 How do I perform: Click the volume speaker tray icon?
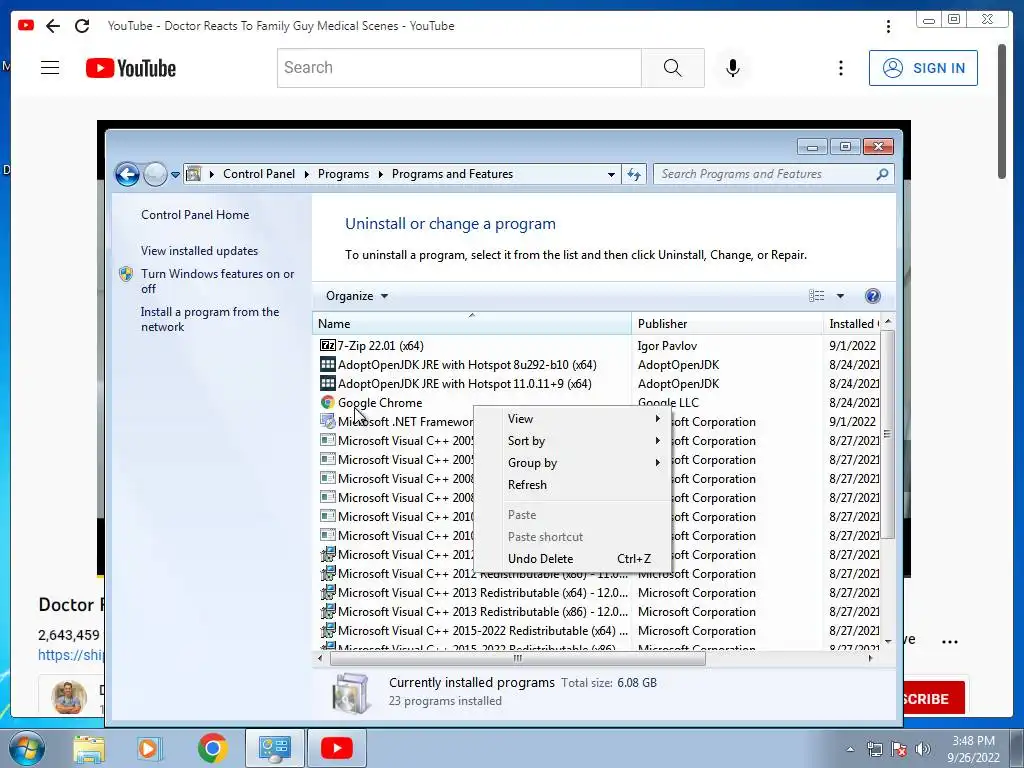tap(922, 749)
